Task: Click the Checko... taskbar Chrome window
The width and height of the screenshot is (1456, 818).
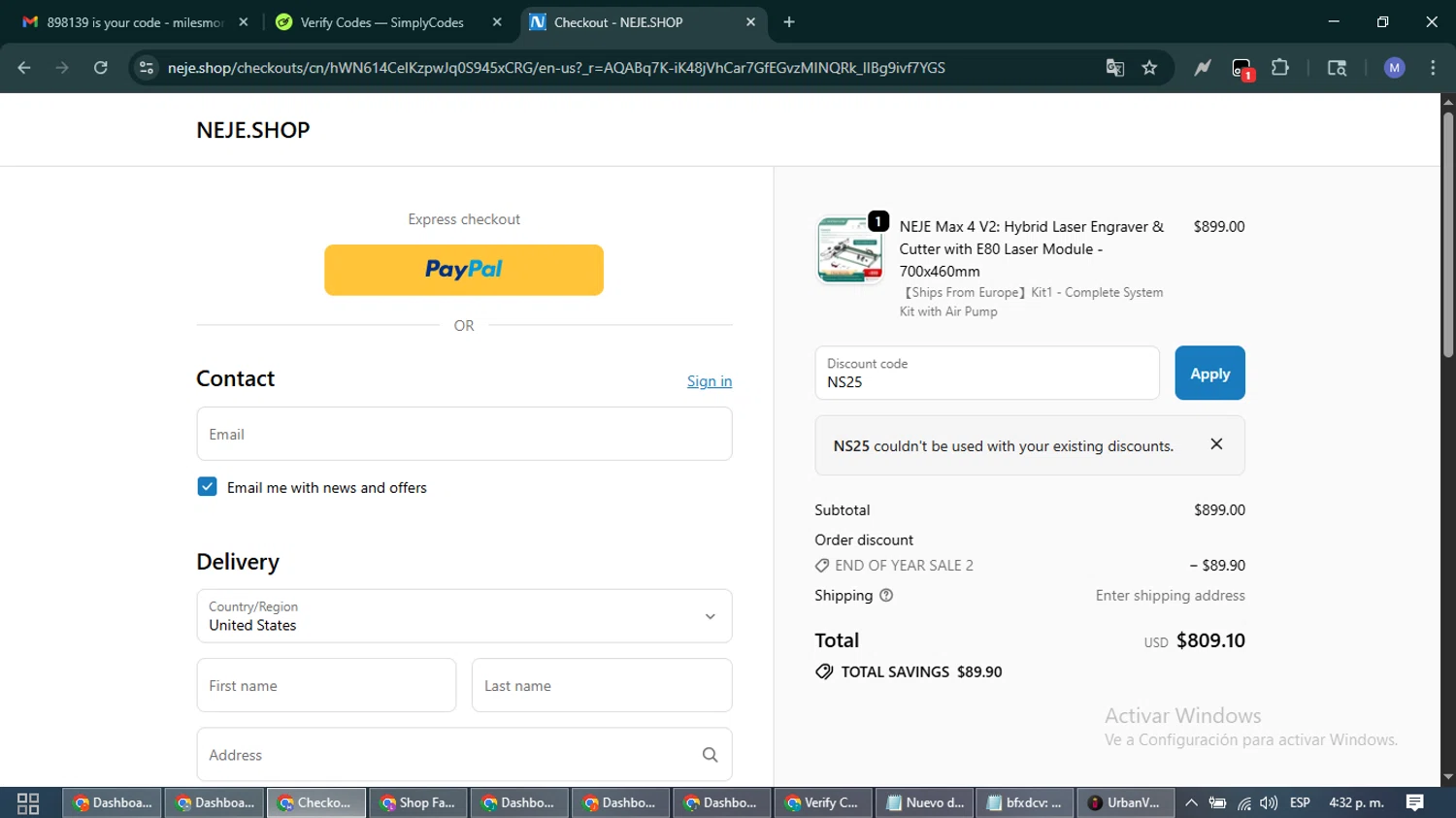Action: (316, 803)
